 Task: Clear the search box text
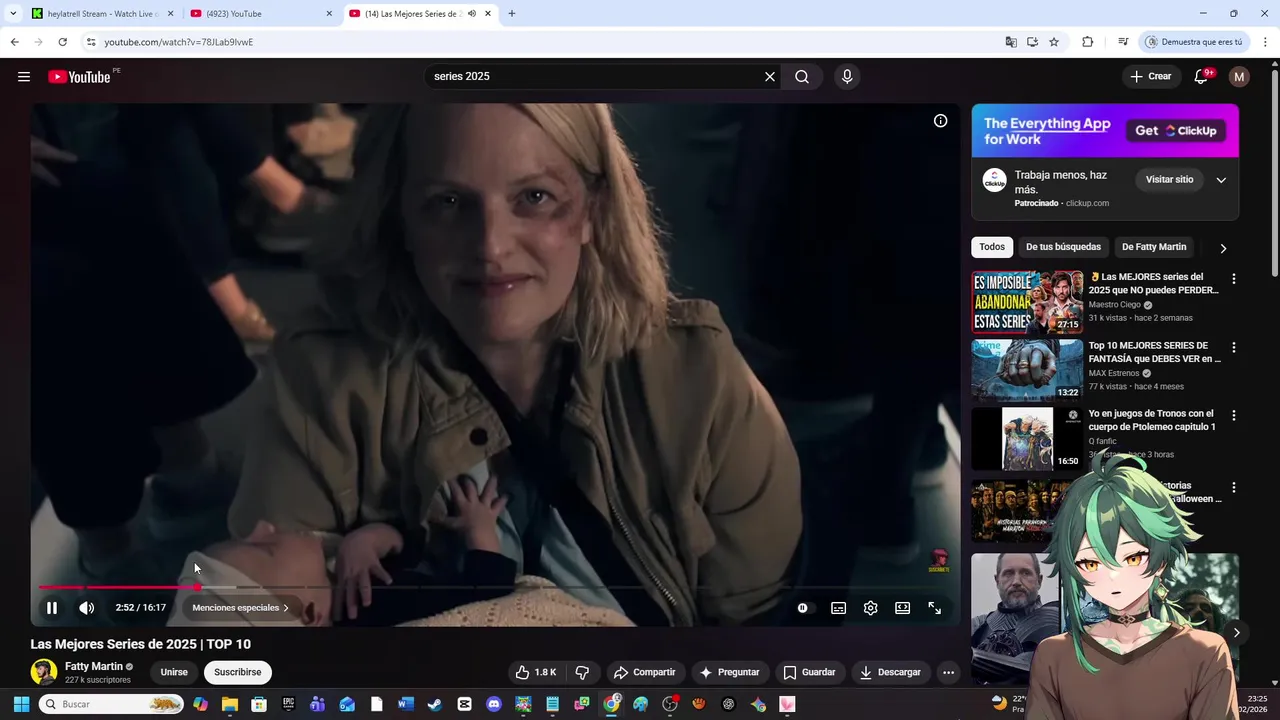770,77
